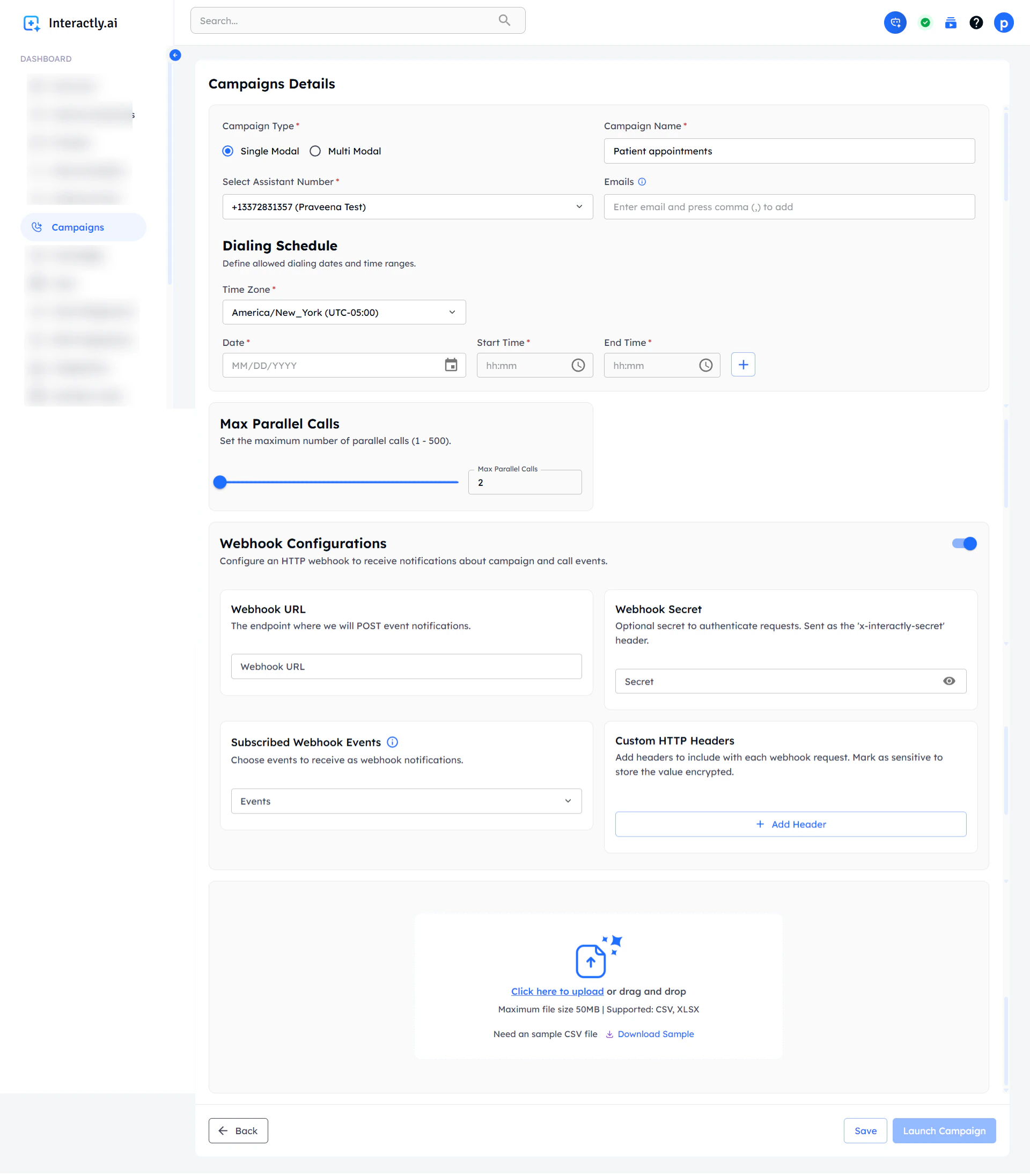
Task: Disable the Webhook Configurations toggle
Action: click(x=964, y=543)
